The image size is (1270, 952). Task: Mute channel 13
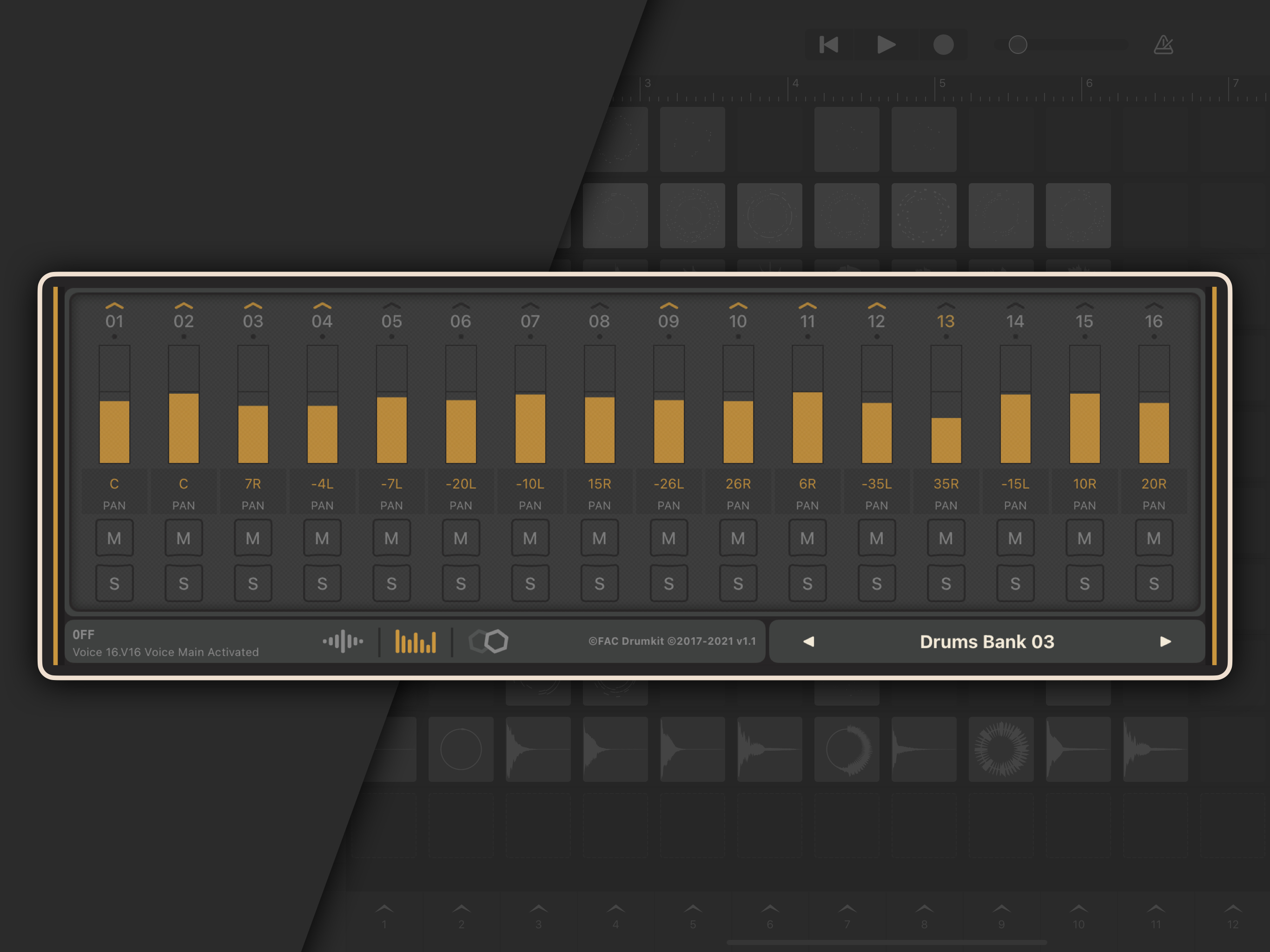[x=946, y=538]
